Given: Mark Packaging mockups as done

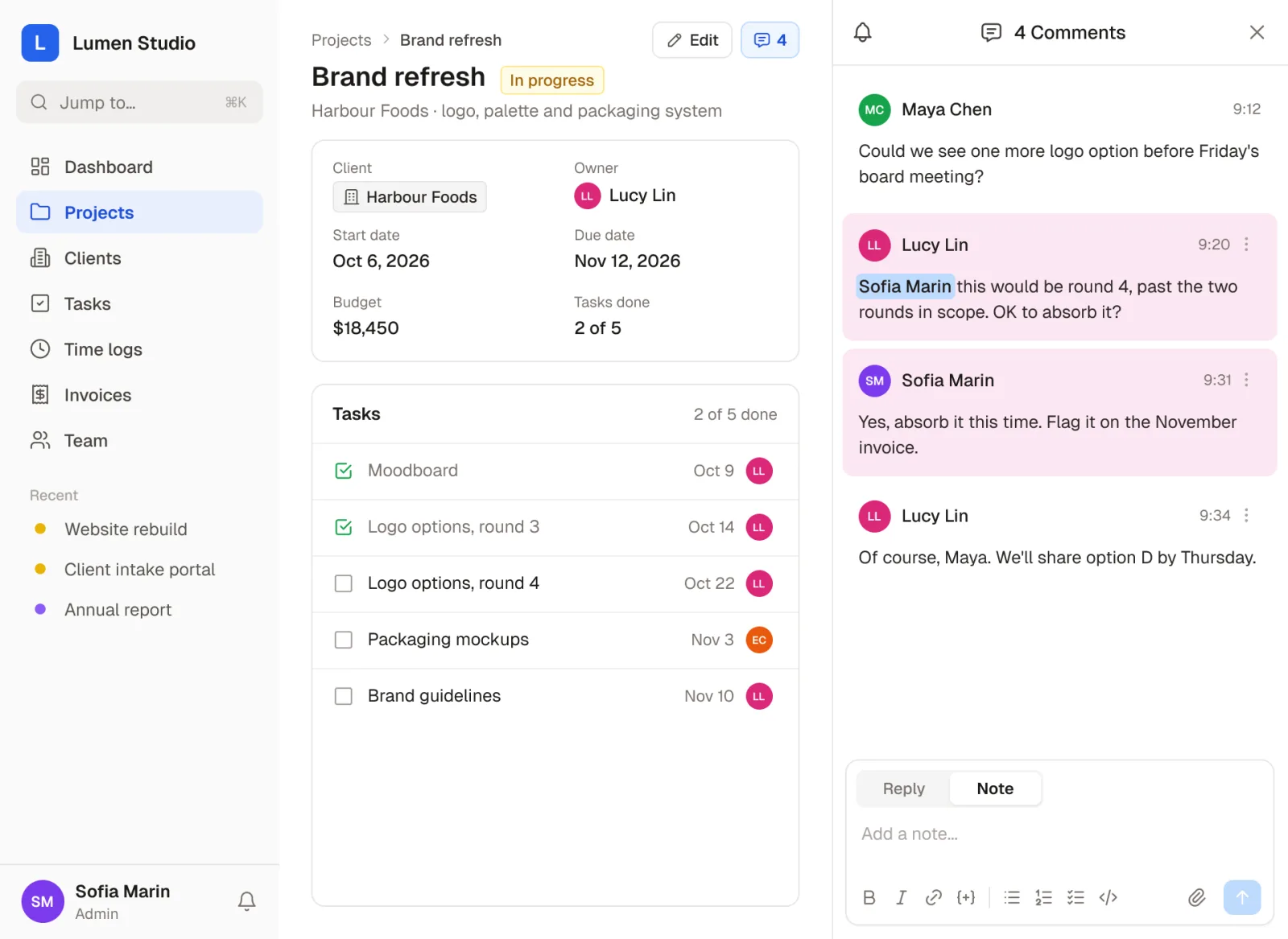Looking at the screenshot, I should (x=344, y=640).
